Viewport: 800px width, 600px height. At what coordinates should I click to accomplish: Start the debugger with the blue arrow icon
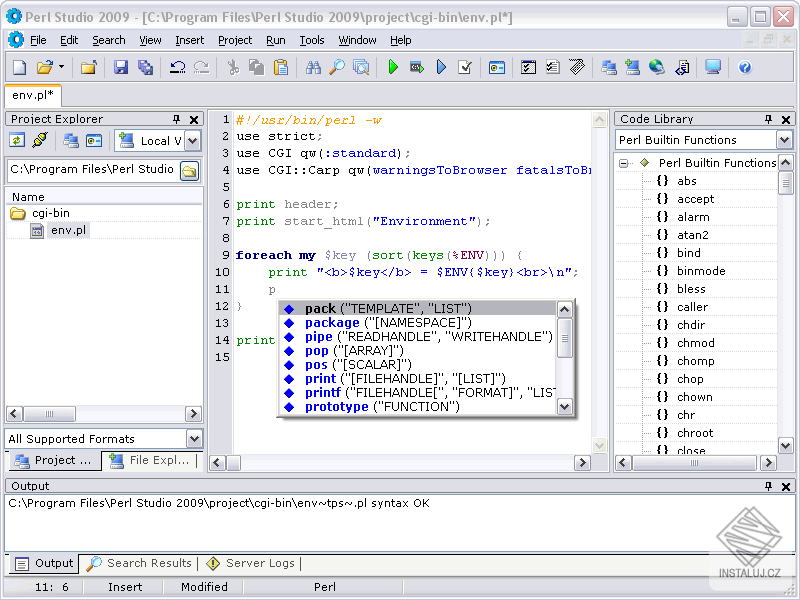coord(441,69)
